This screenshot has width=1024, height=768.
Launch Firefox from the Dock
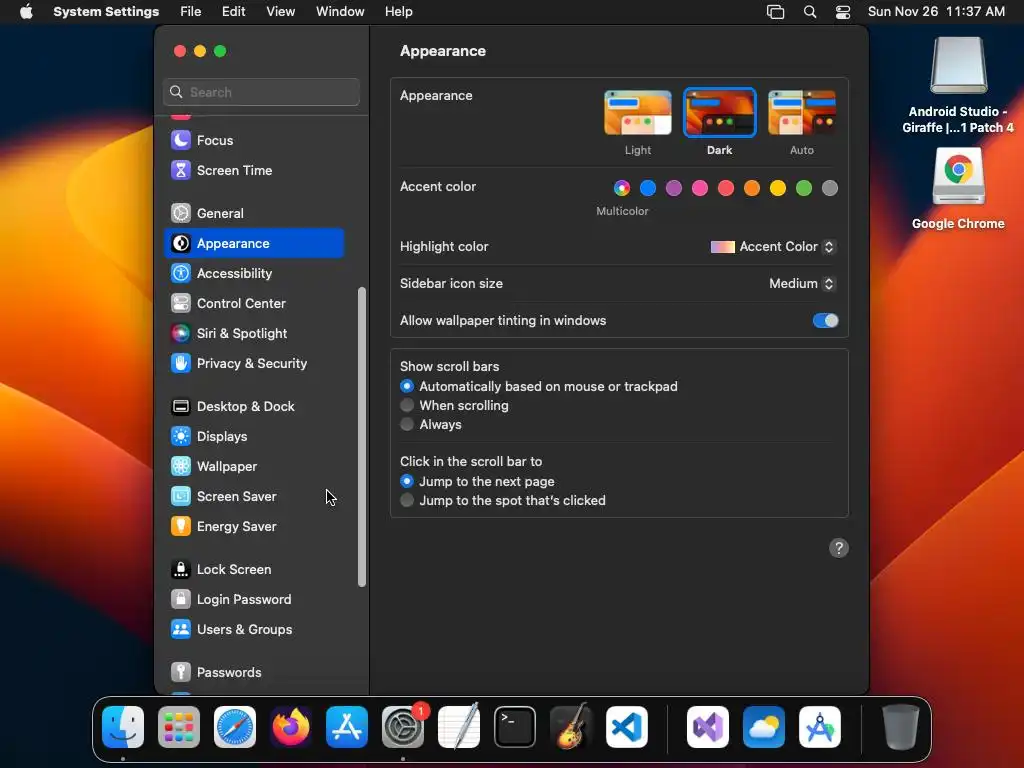click(x=291, y=727)
